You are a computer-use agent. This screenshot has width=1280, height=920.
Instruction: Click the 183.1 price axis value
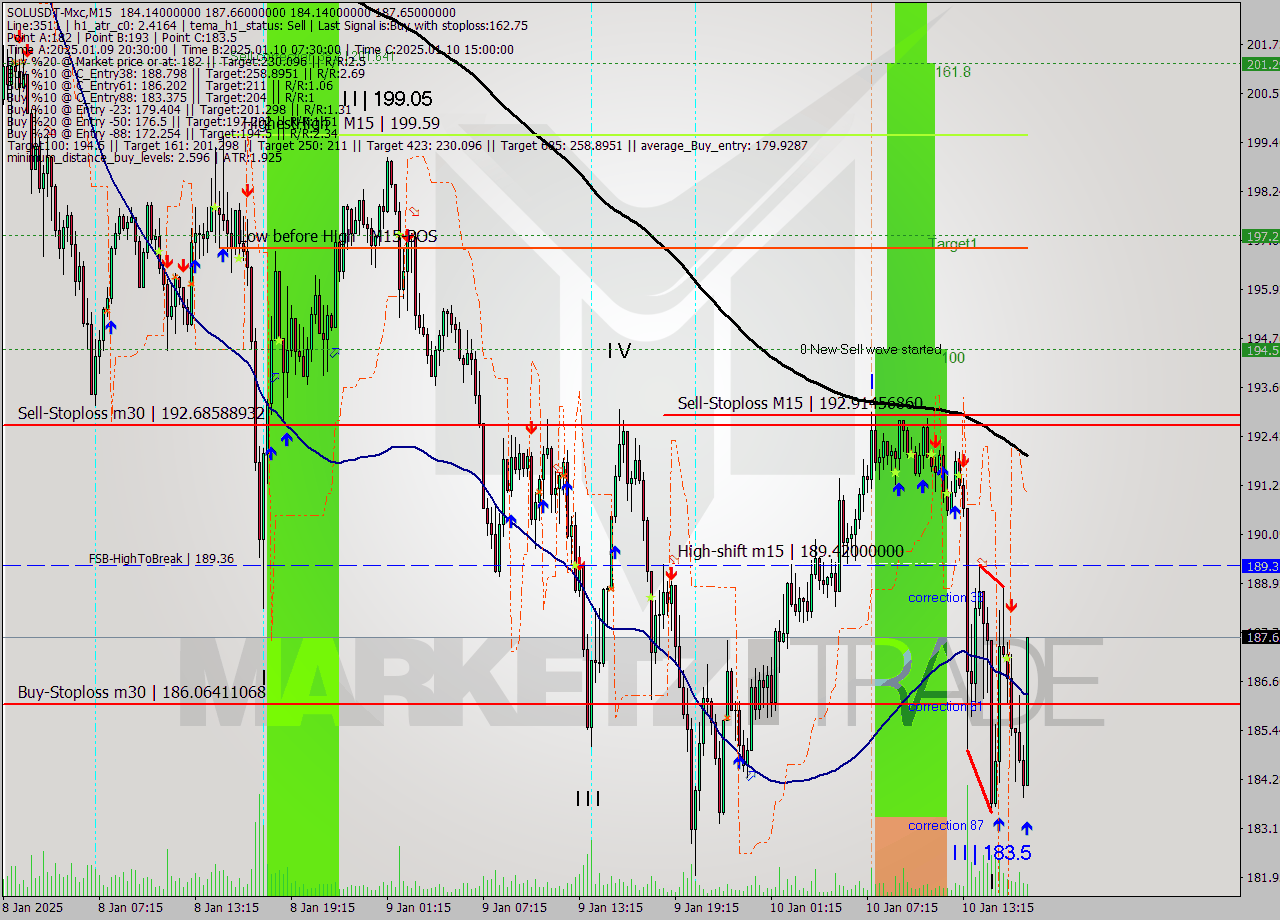click(1263, 829)
